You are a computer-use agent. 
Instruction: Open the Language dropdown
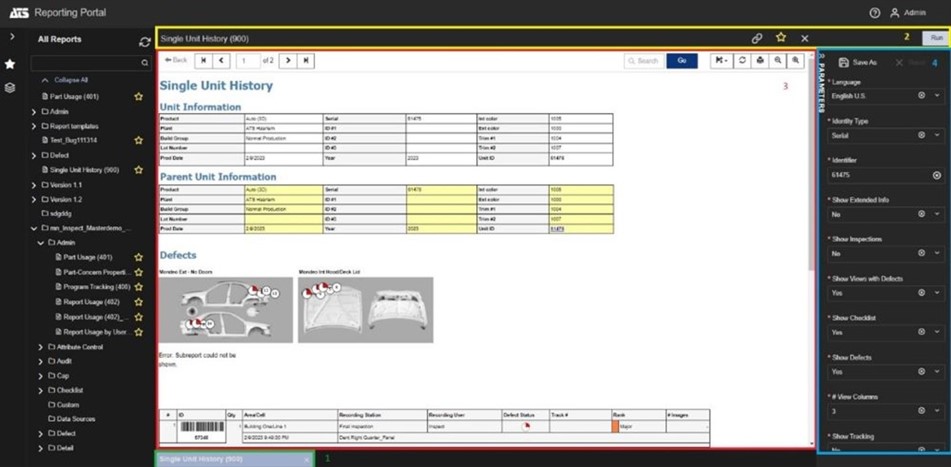937,95
